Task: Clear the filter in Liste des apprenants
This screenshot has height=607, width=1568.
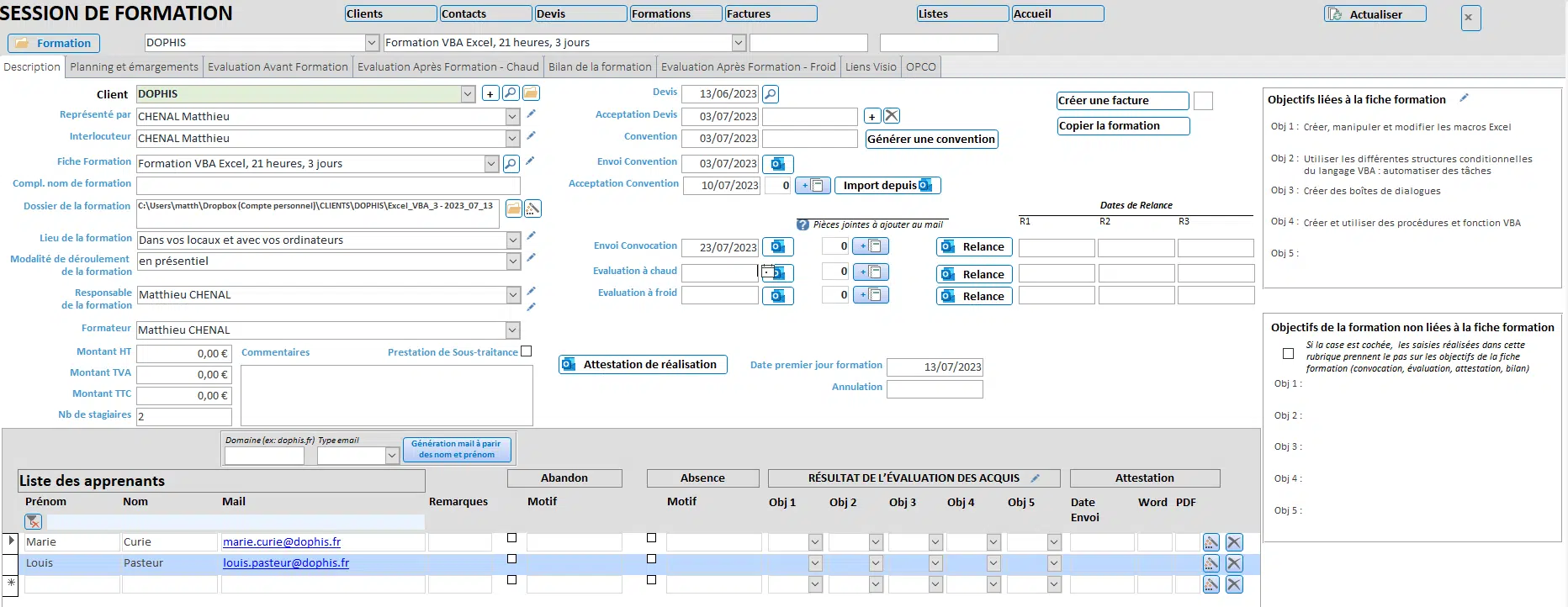Action: pyautogui.click(x=34, y=522)
